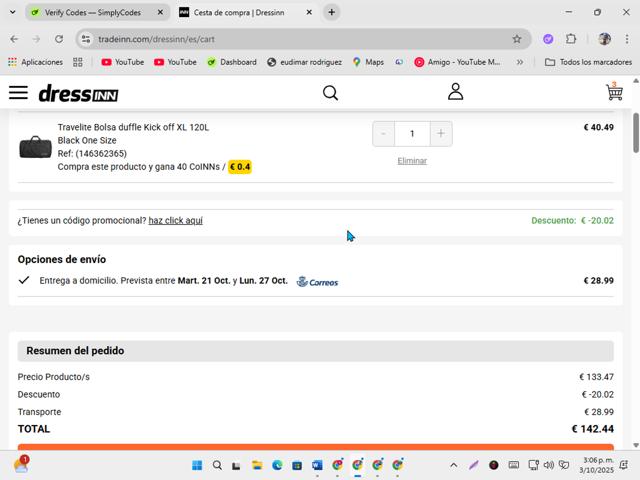Select the Entrega a domicilio shipping checkmark
This screenshot has height=480, width=640.
pos(24,280)
